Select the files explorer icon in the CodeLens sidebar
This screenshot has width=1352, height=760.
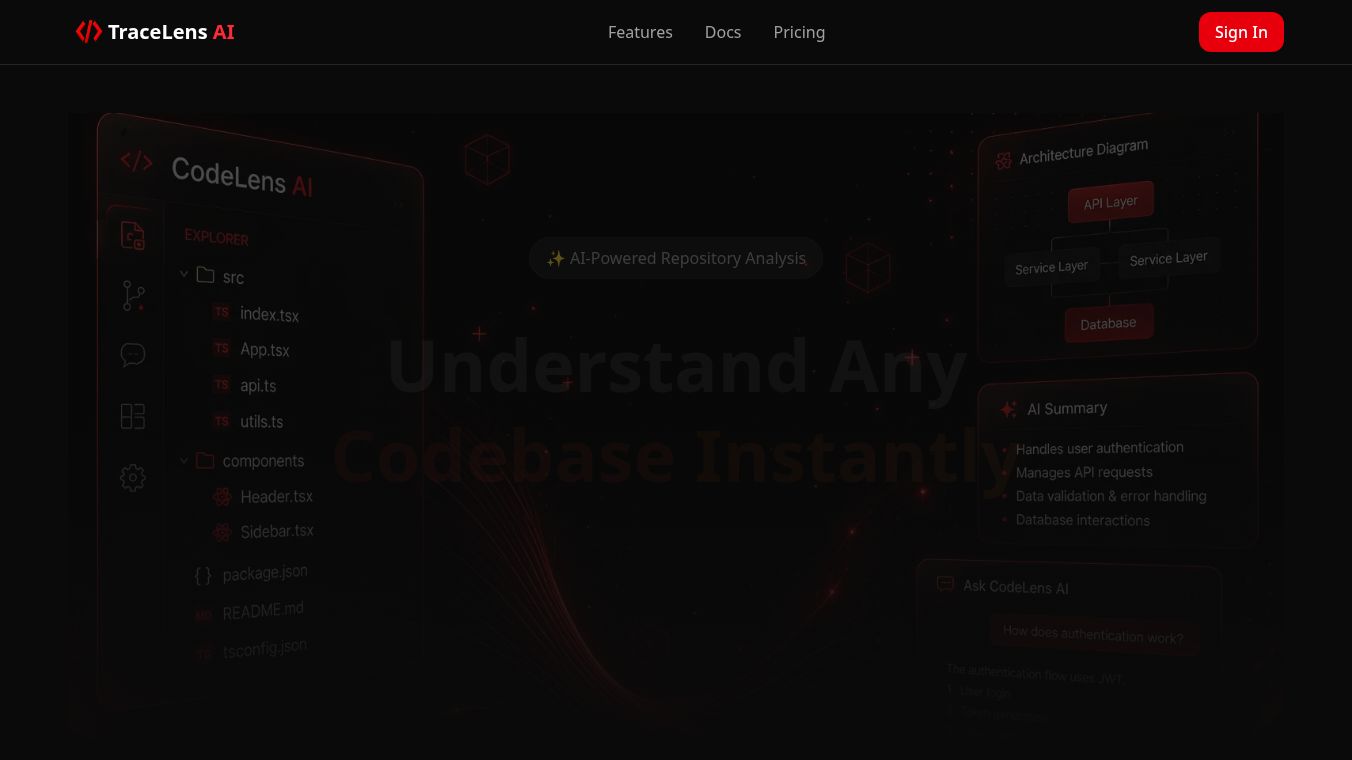133,236
